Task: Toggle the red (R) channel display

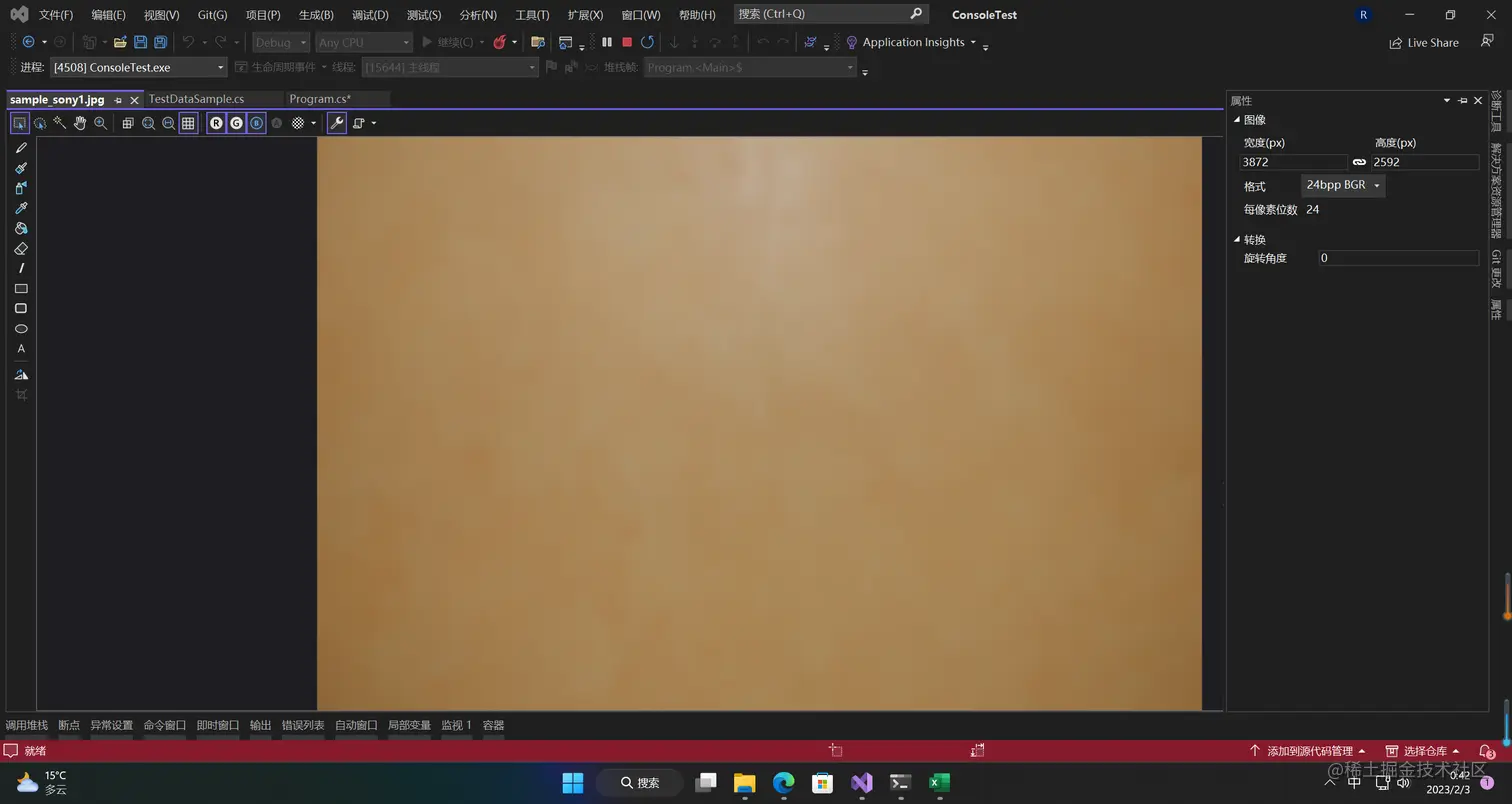Action: (217, 122)
